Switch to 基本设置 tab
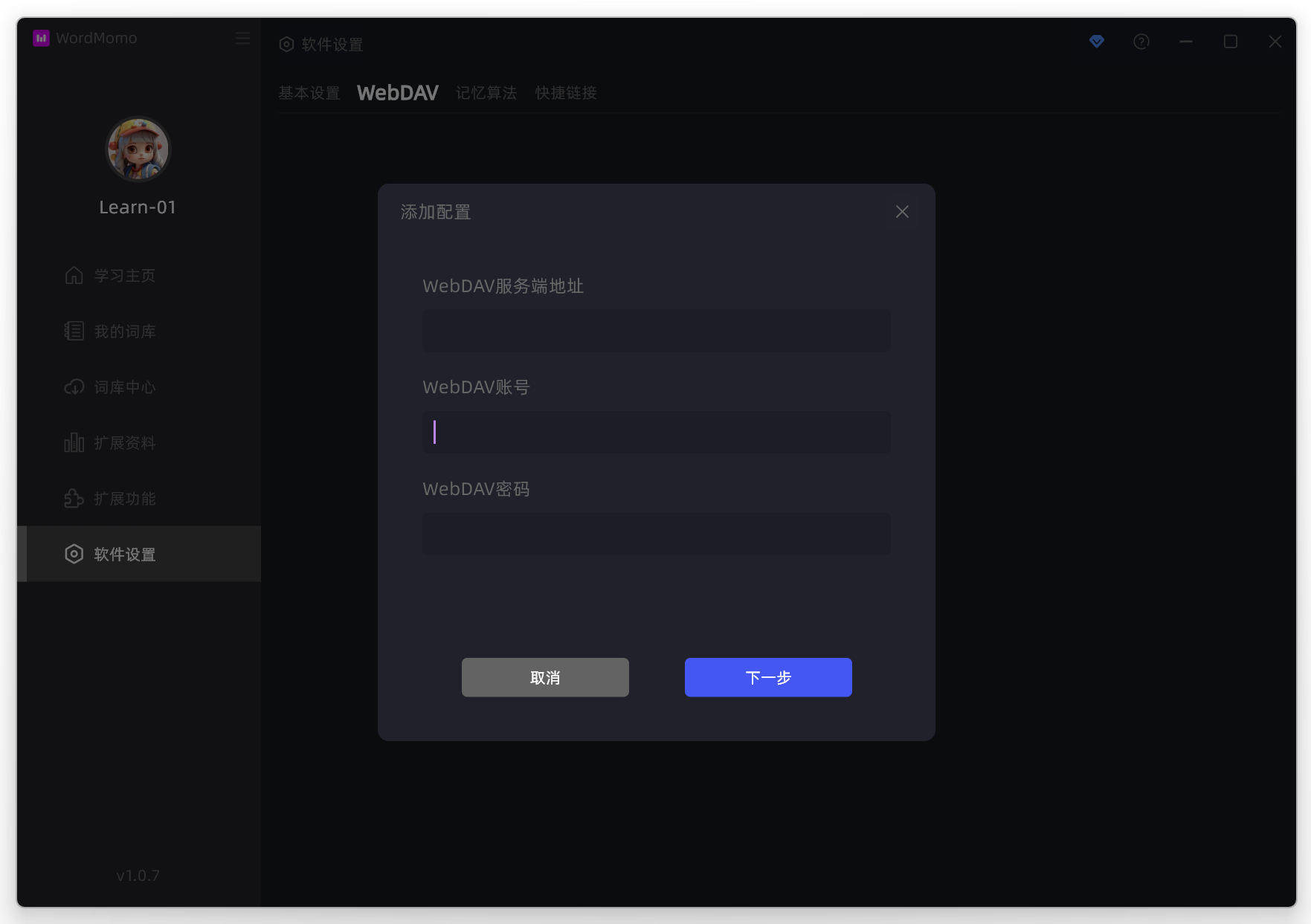The height and width of the screenshot is (924, 1311). click(x=309, y=93)
